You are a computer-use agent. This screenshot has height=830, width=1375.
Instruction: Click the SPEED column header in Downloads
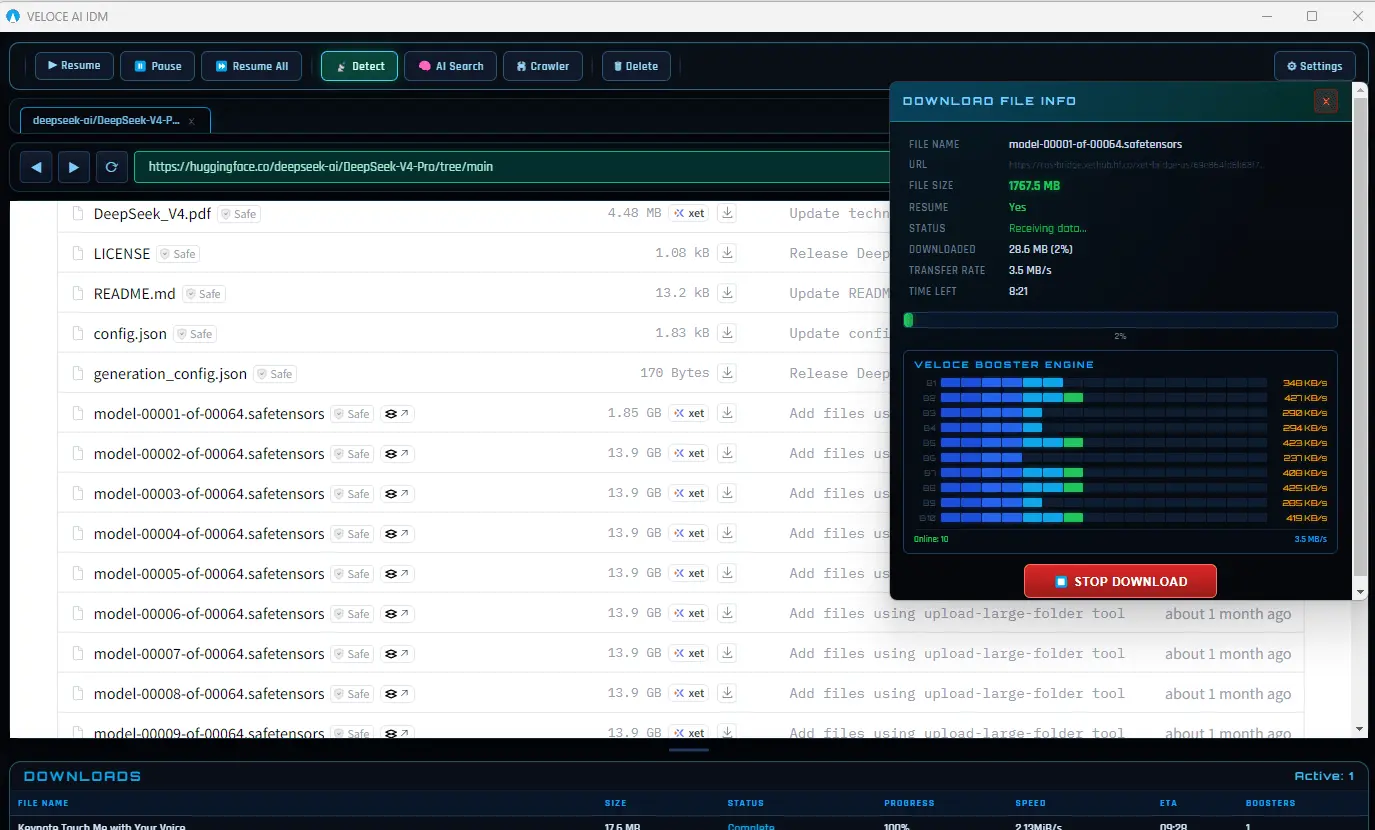[x=1030, y=803]
